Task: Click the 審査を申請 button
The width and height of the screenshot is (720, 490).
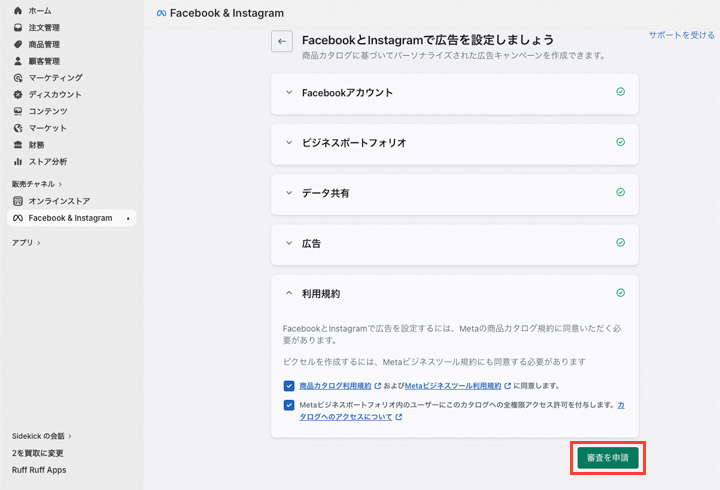Action: pos(608,458)
